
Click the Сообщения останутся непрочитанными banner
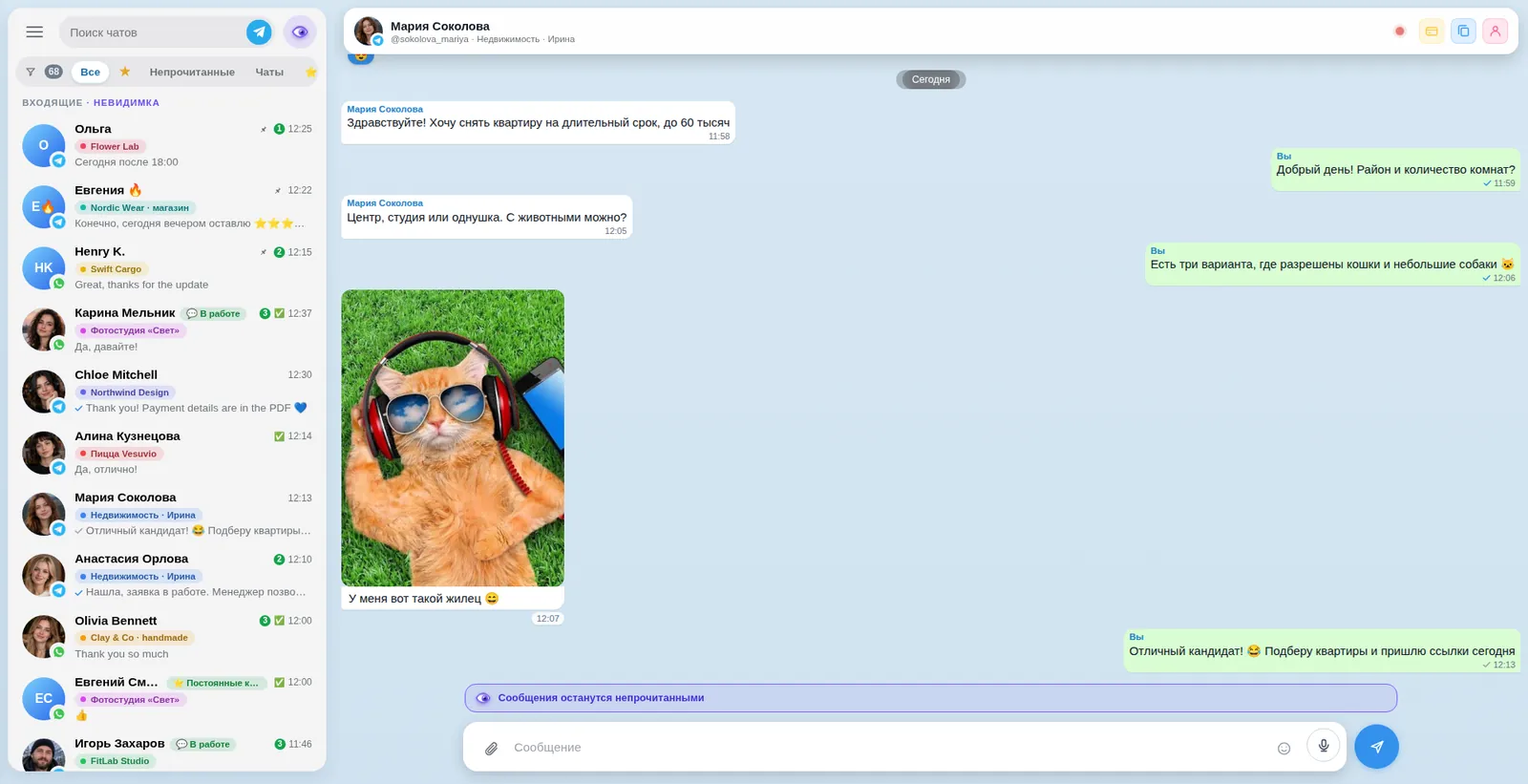(930, 698)
